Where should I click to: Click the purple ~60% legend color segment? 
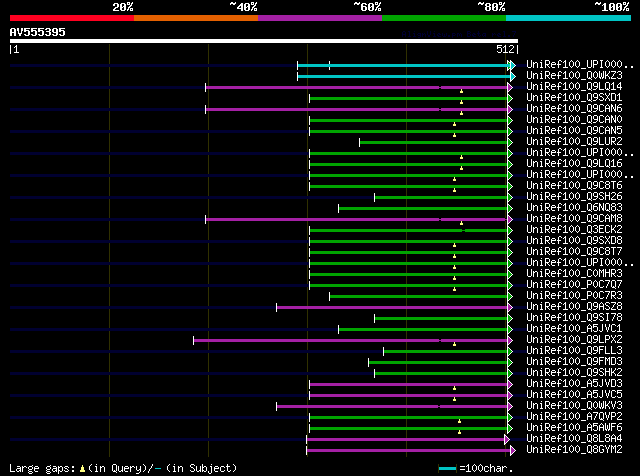click(x=320, y=18)
